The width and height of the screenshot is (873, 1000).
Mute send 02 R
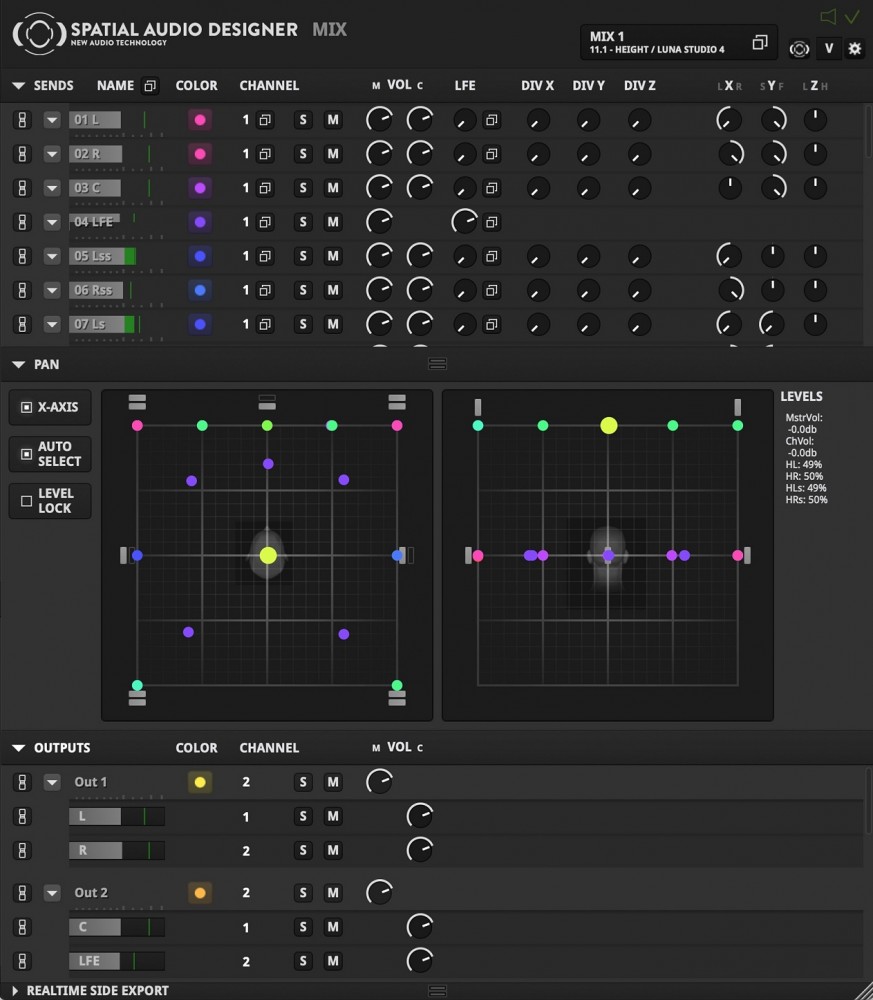333,154
